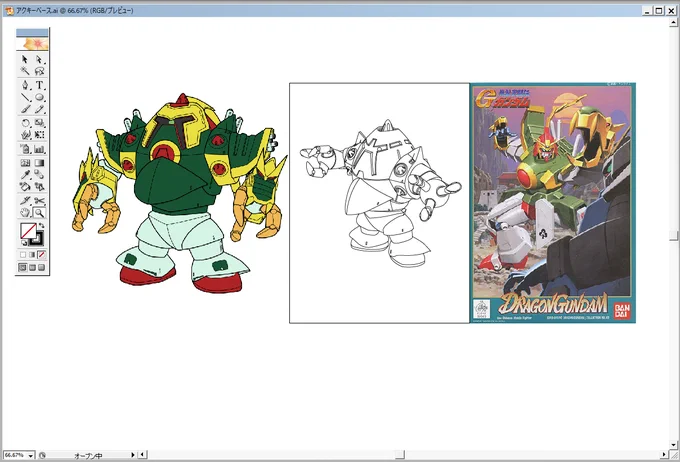The height and width of the screenshot is (462, 680).
Task: Choose the Ellipse shape tool
Action: click(x=39, y=97)
